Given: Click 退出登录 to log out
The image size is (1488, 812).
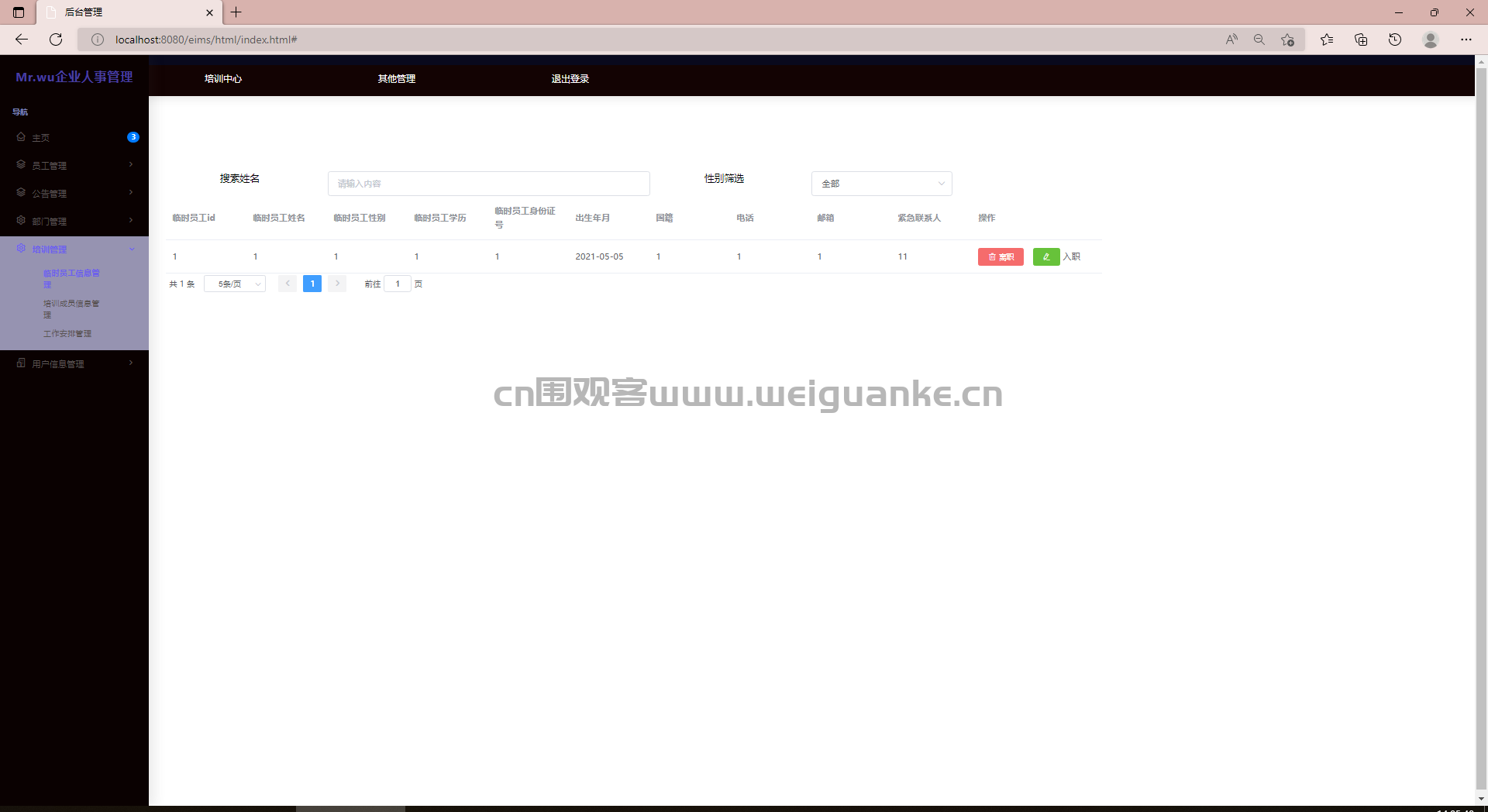Looking at the screenshot, I should [x=570, y=79].
